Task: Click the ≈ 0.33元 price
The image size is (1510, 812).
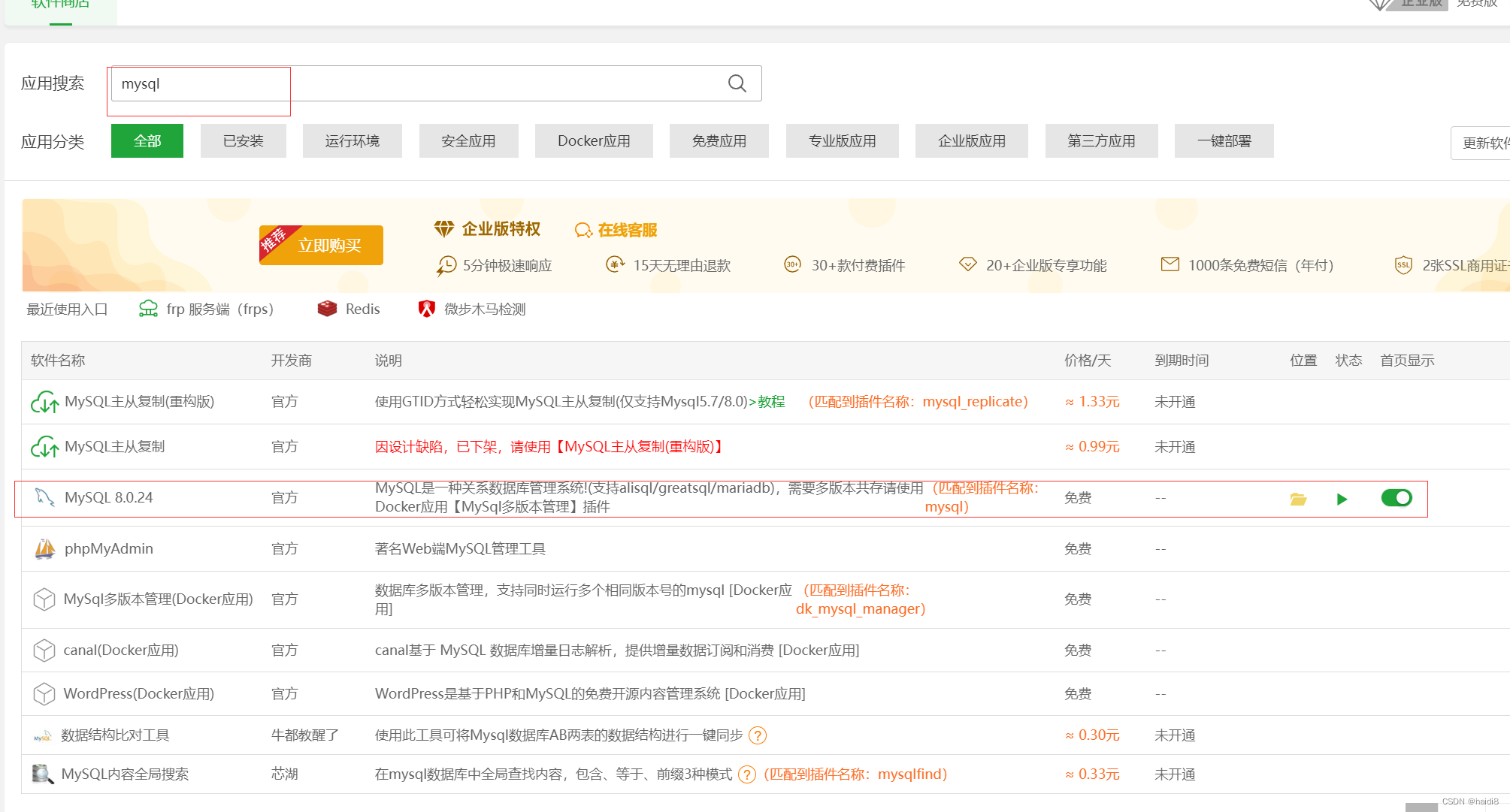Action: tap(1092, 774)
